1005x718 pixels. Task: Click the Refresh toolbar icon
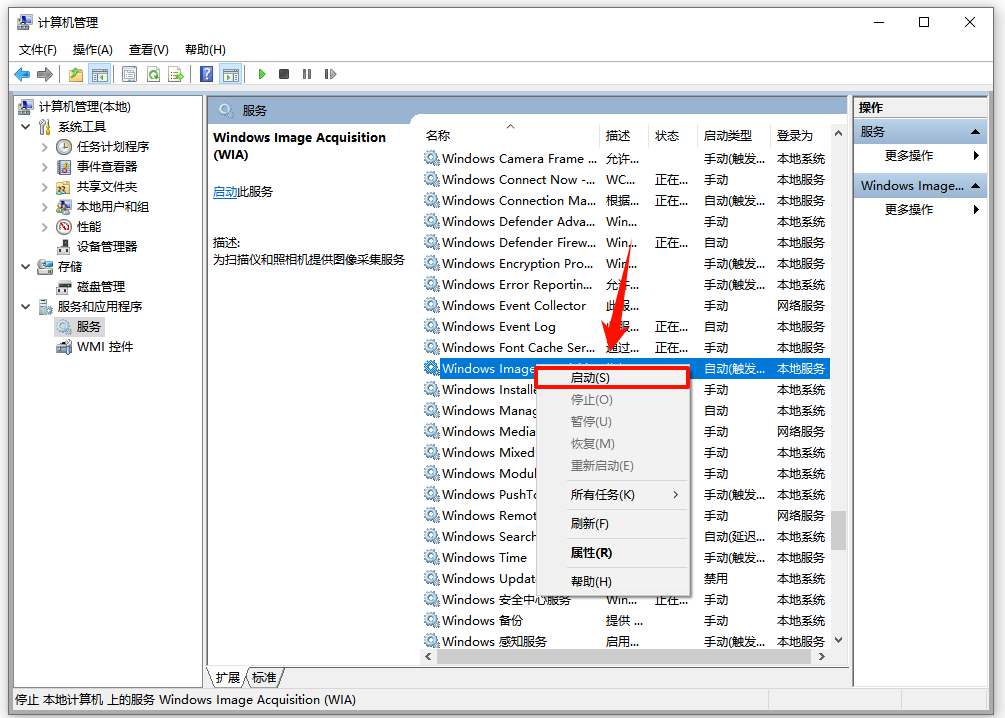click(x=153, y=74)
